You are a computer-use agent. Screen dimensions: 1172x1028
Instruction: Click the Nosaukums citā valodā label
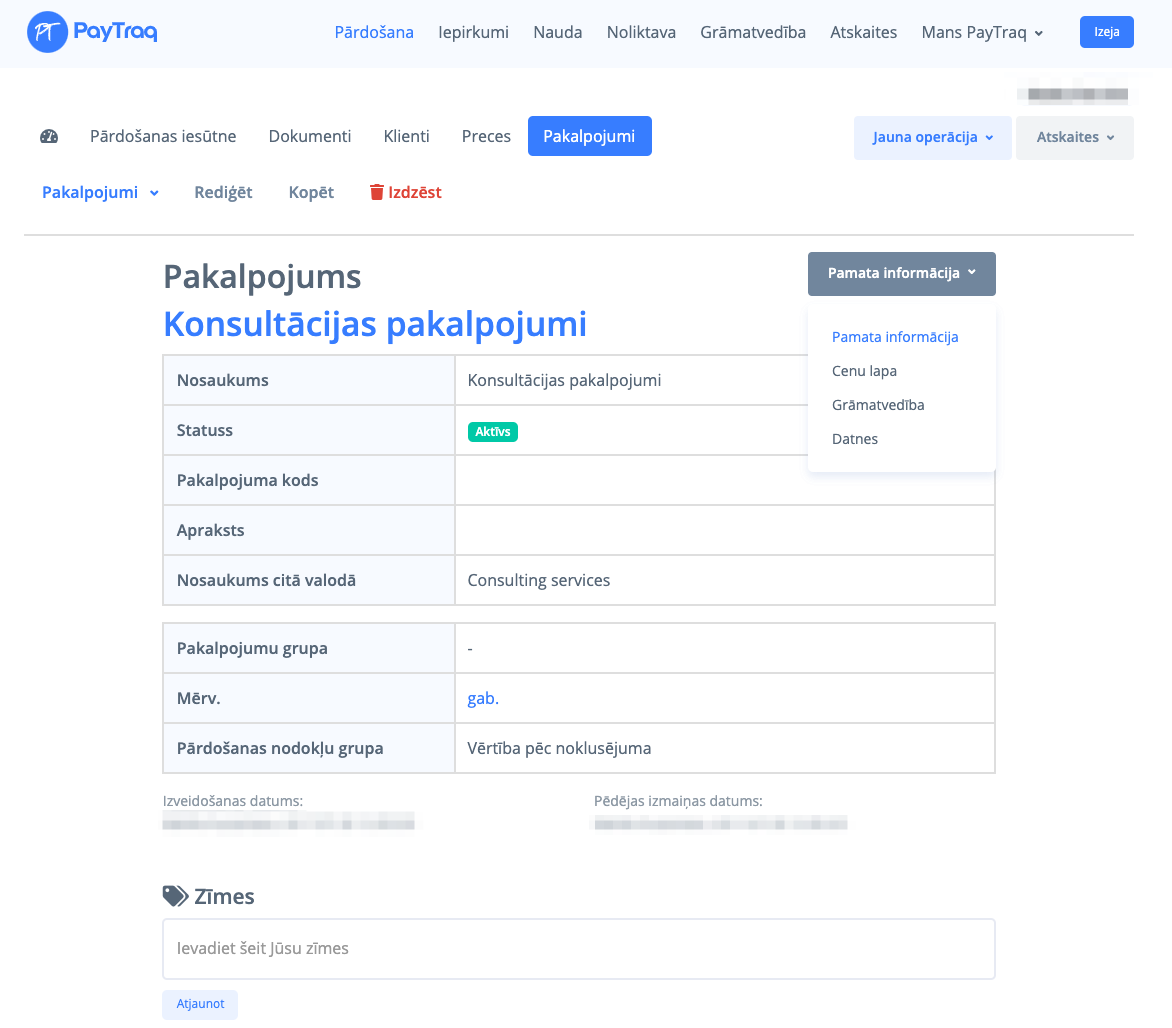(x=266, y=580)
